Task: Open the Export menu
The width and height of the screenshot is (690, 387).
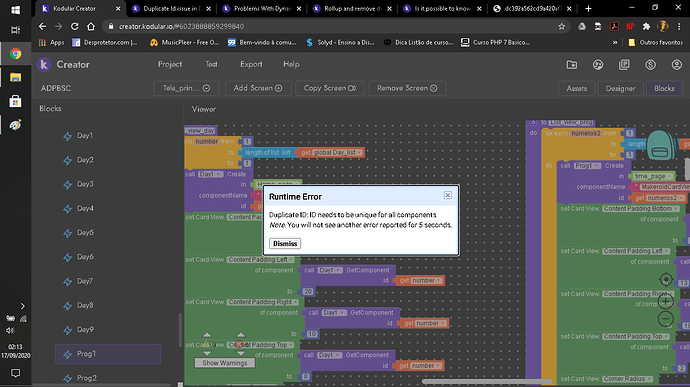Action: tap(251, 64)
